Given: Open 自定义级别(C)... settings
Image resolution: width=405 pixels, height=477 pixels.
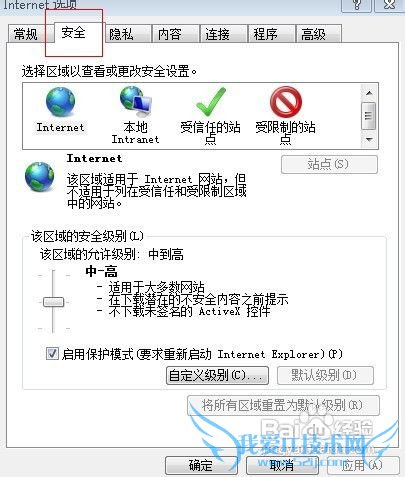Looking at the screenshot, I should 217,376.
